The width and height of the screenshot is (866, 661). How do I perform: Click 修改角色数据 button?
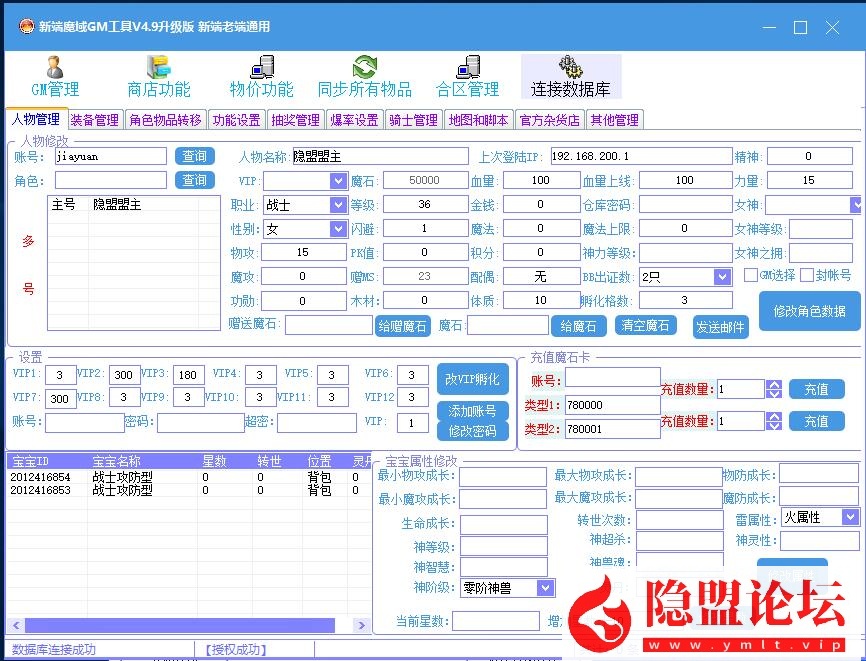(810, 311)
